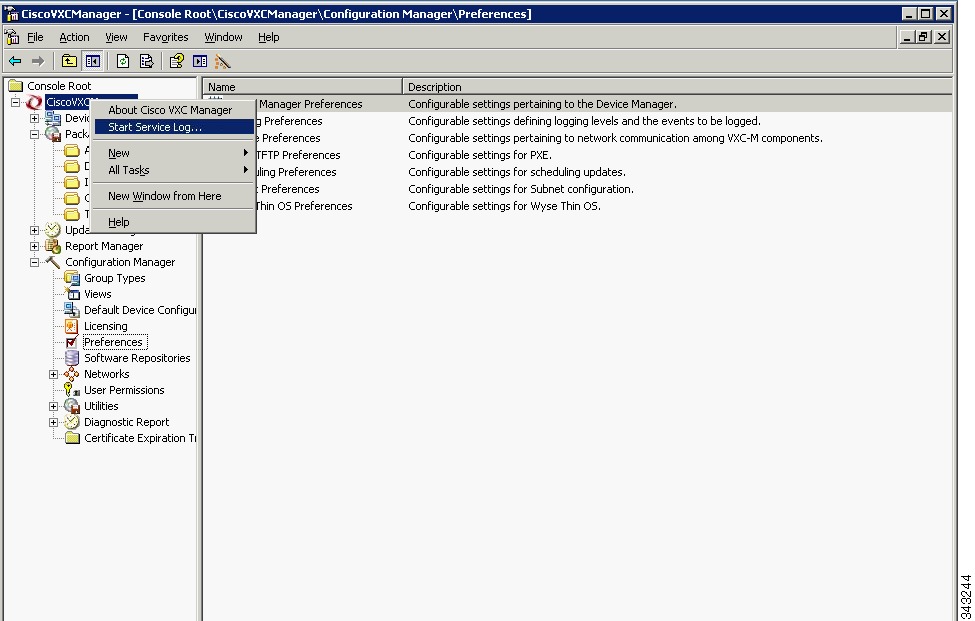The image size is (975, 621).
Task: Click 'Configurable settings for PXE.' description
Action: pyautogui.click(x=479, y=155)
